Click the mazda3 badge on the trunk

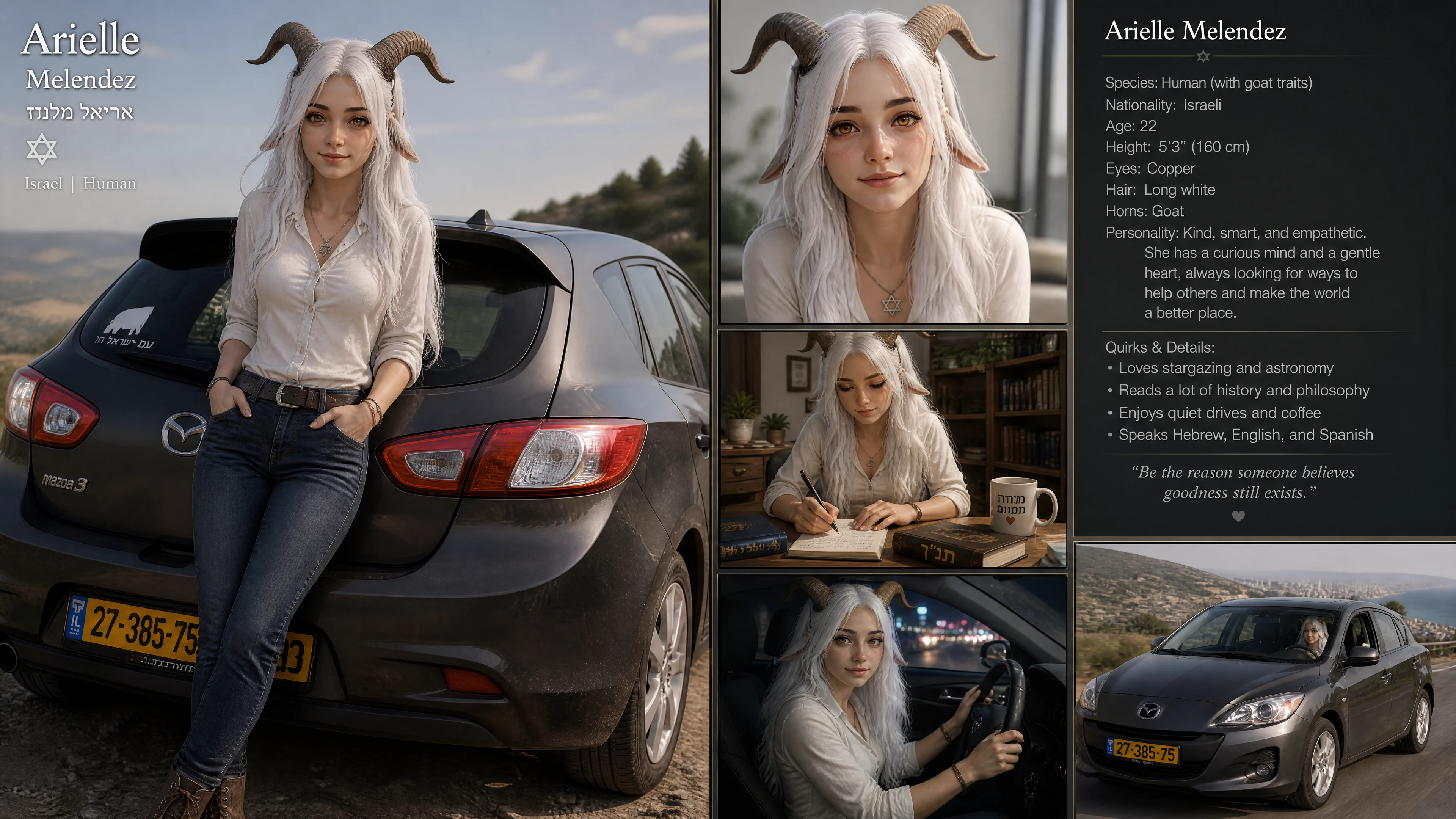64,483
